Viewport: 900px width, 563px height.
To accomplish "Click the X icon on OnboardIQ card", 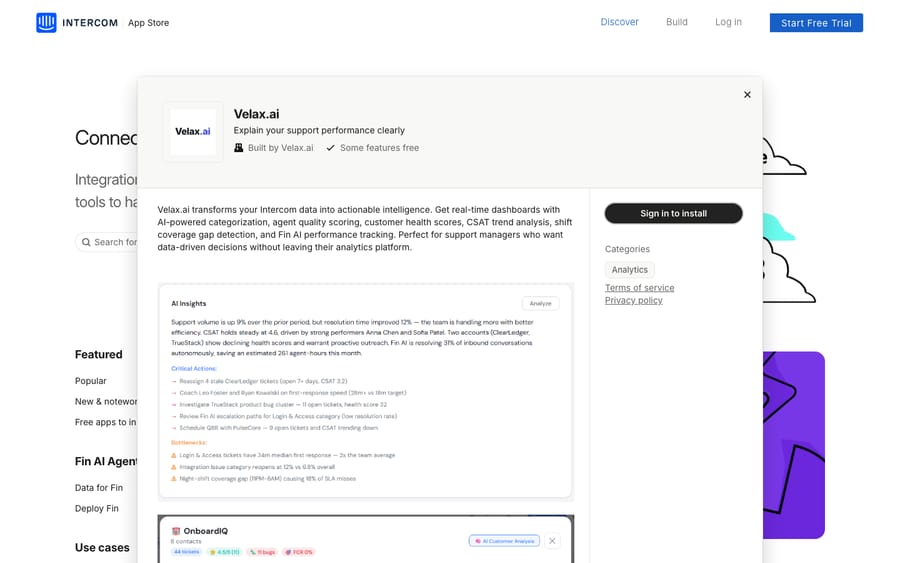I will tap(552, 541).
